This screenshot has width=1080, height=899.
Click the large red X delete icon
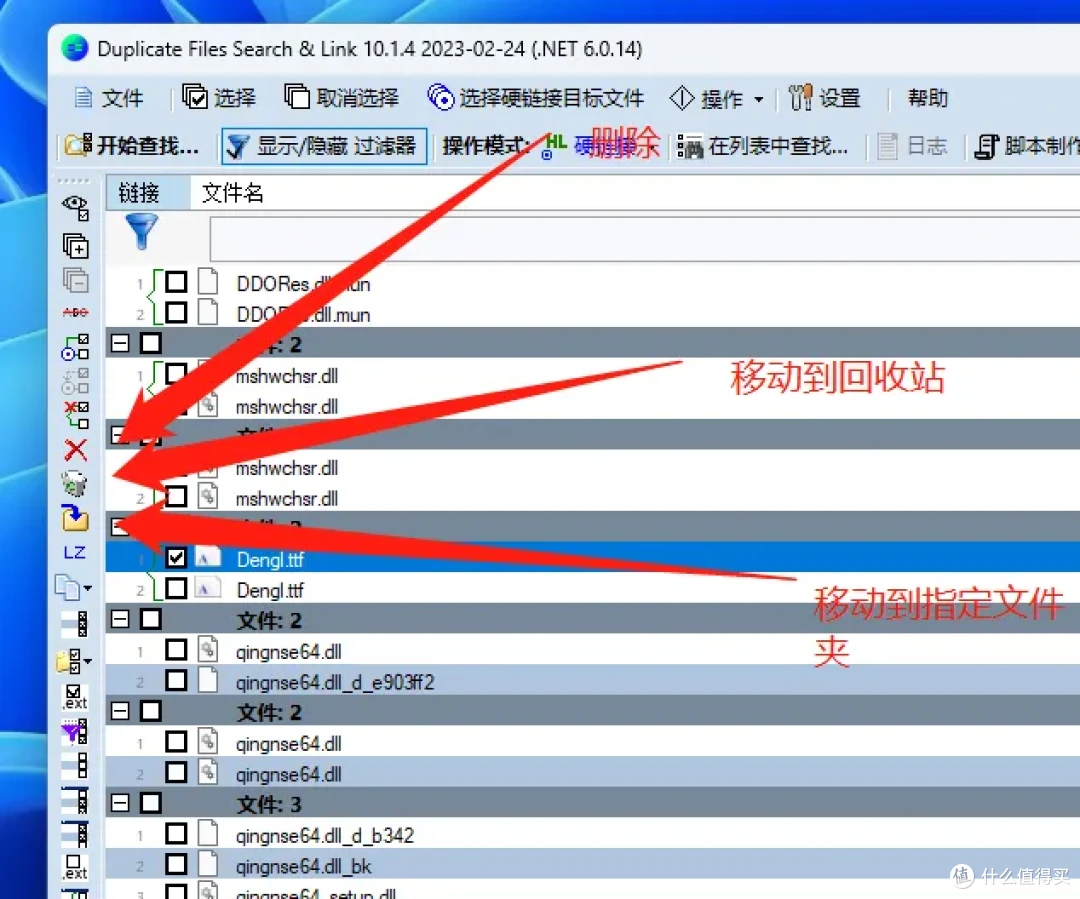[76, 450]
